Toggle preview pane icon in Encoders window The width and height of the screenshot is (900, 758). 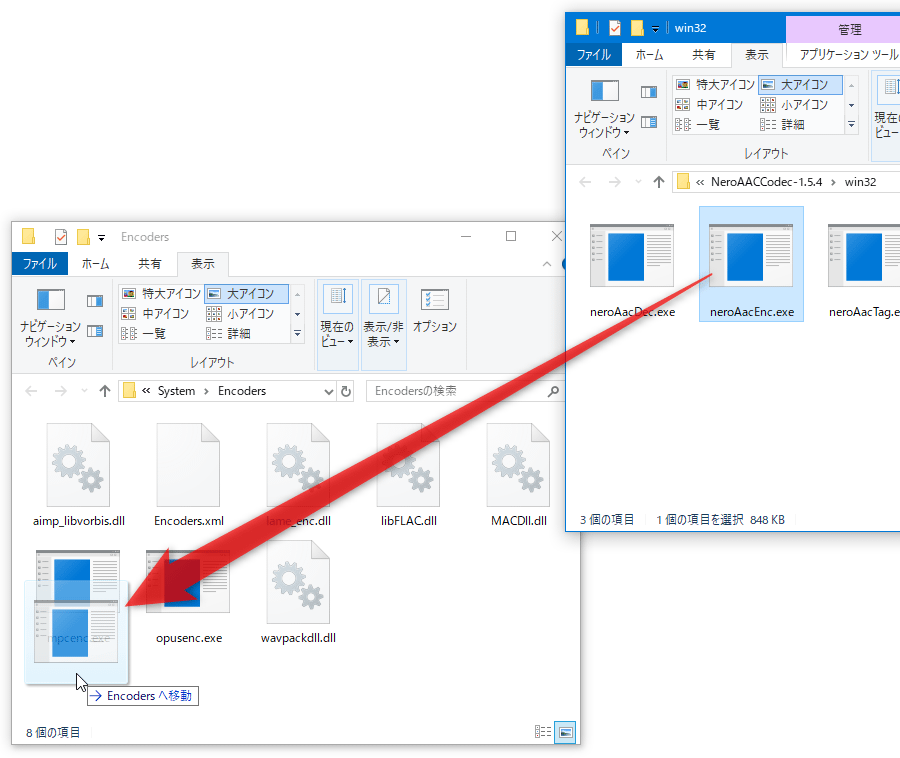95,301
